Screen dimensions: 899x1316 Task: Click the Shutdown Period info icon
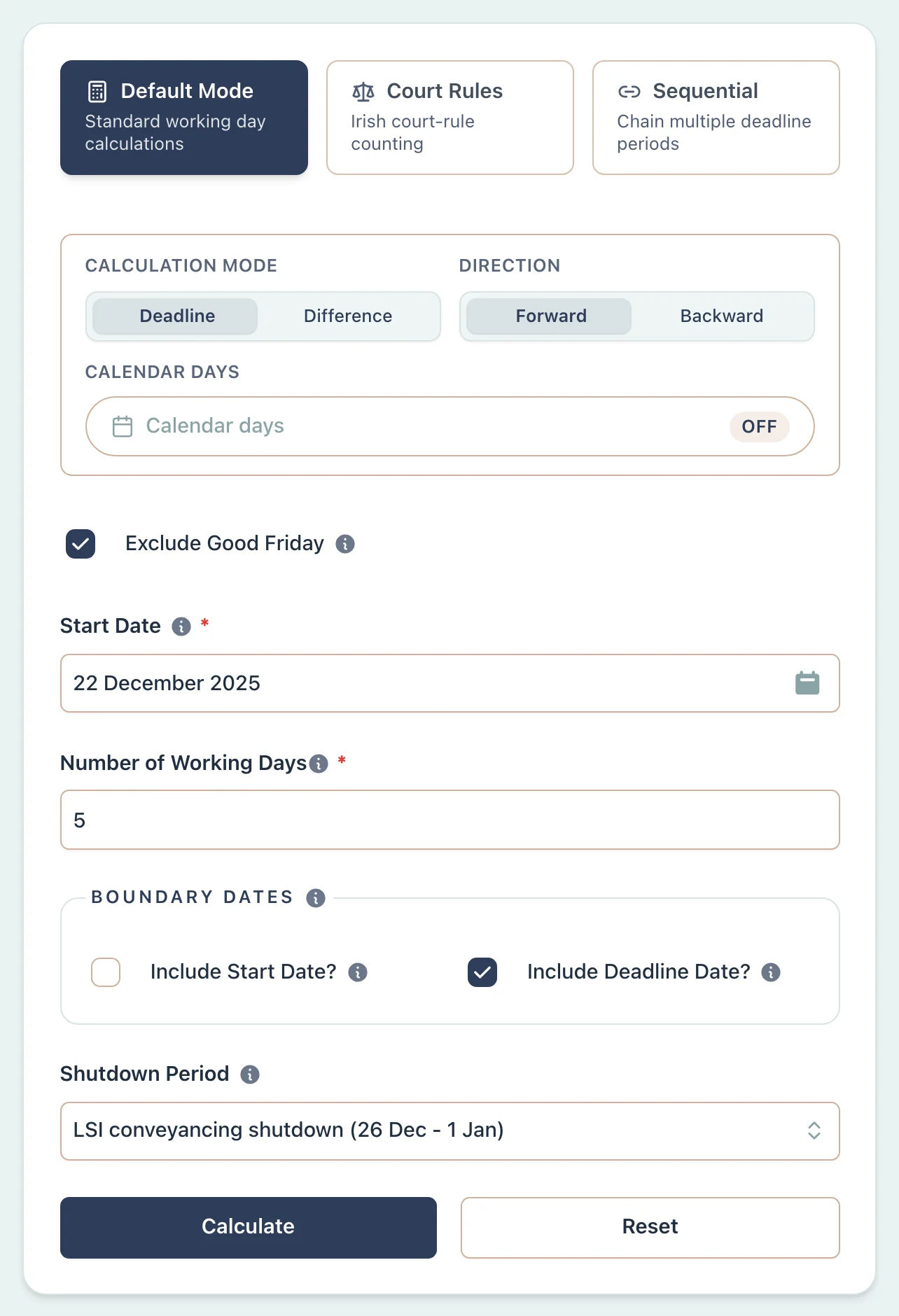coord(250,1074)
